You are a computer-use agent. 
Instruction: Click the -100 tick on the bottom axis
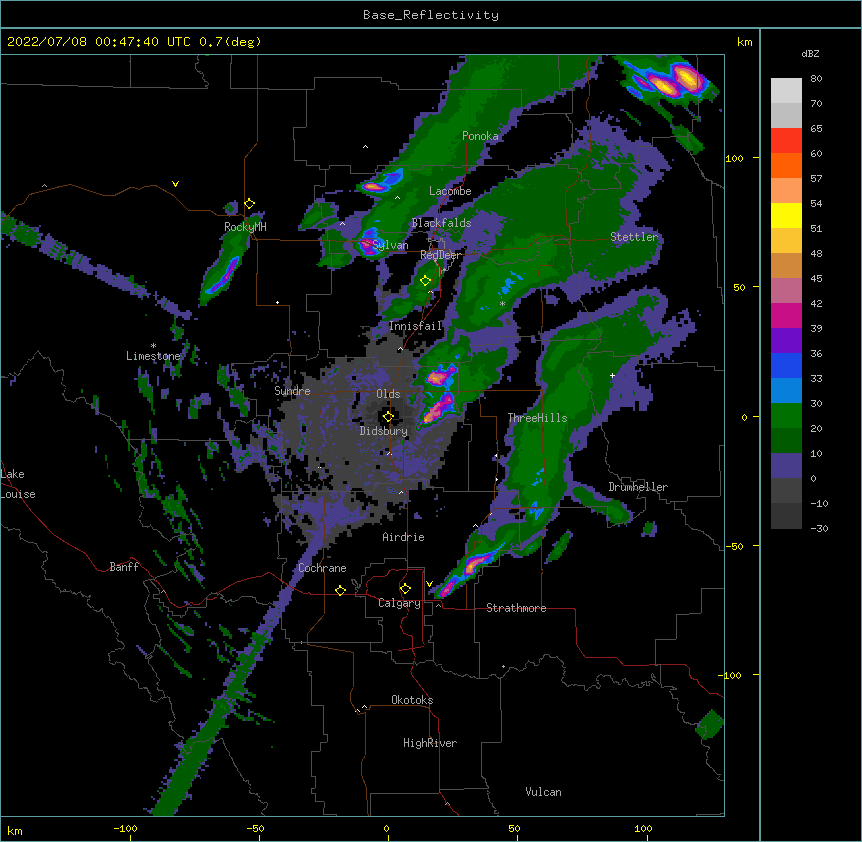coord(125,828)
